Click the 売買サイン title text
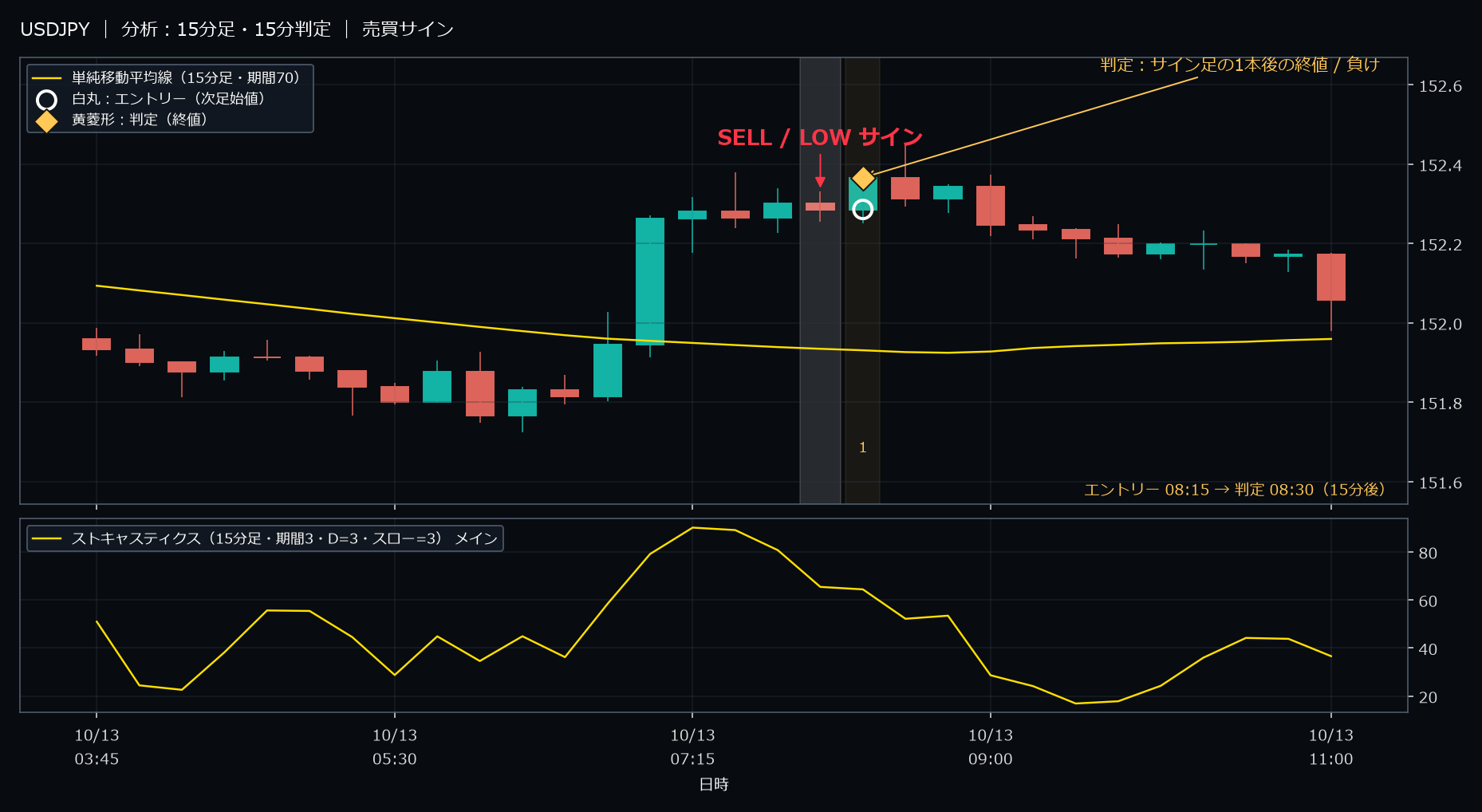Screen dimensions: 1482x812 coord(408,30)
